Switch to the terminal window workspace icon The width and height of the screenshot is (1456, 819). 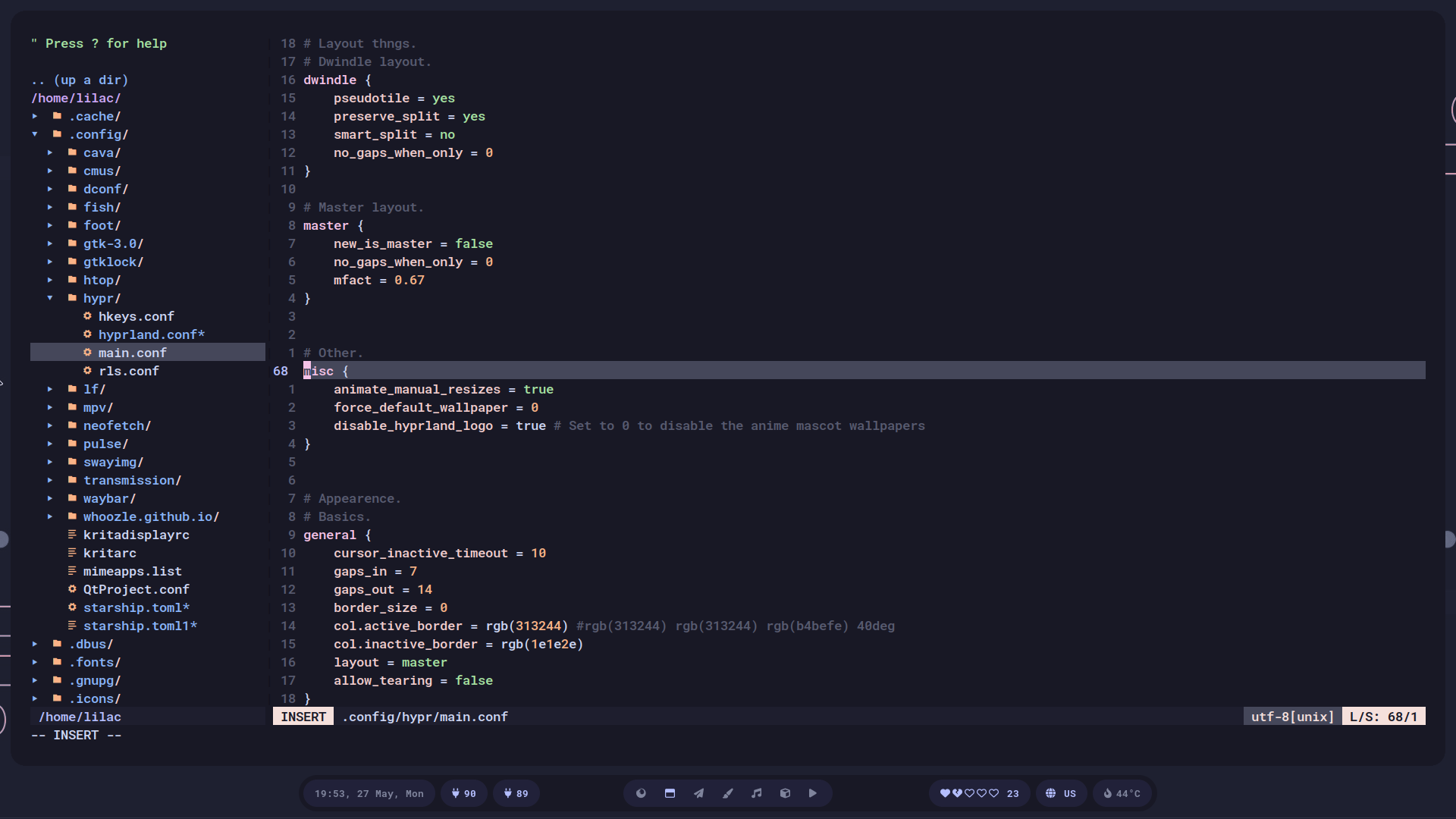[670, 793]
